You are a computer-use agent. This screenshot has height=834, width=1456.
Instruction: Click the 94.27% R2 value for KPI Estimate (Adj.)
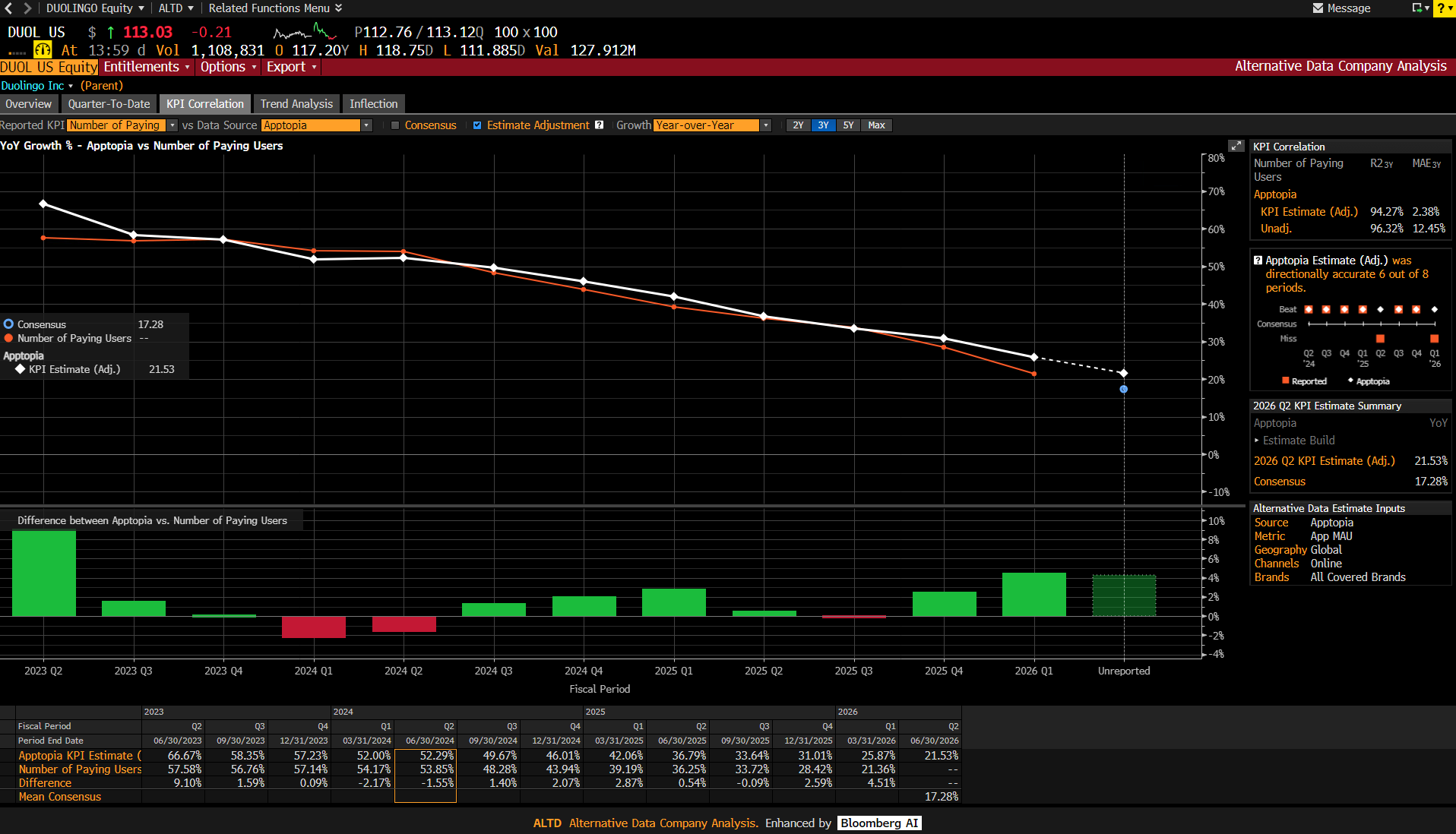1387,212
